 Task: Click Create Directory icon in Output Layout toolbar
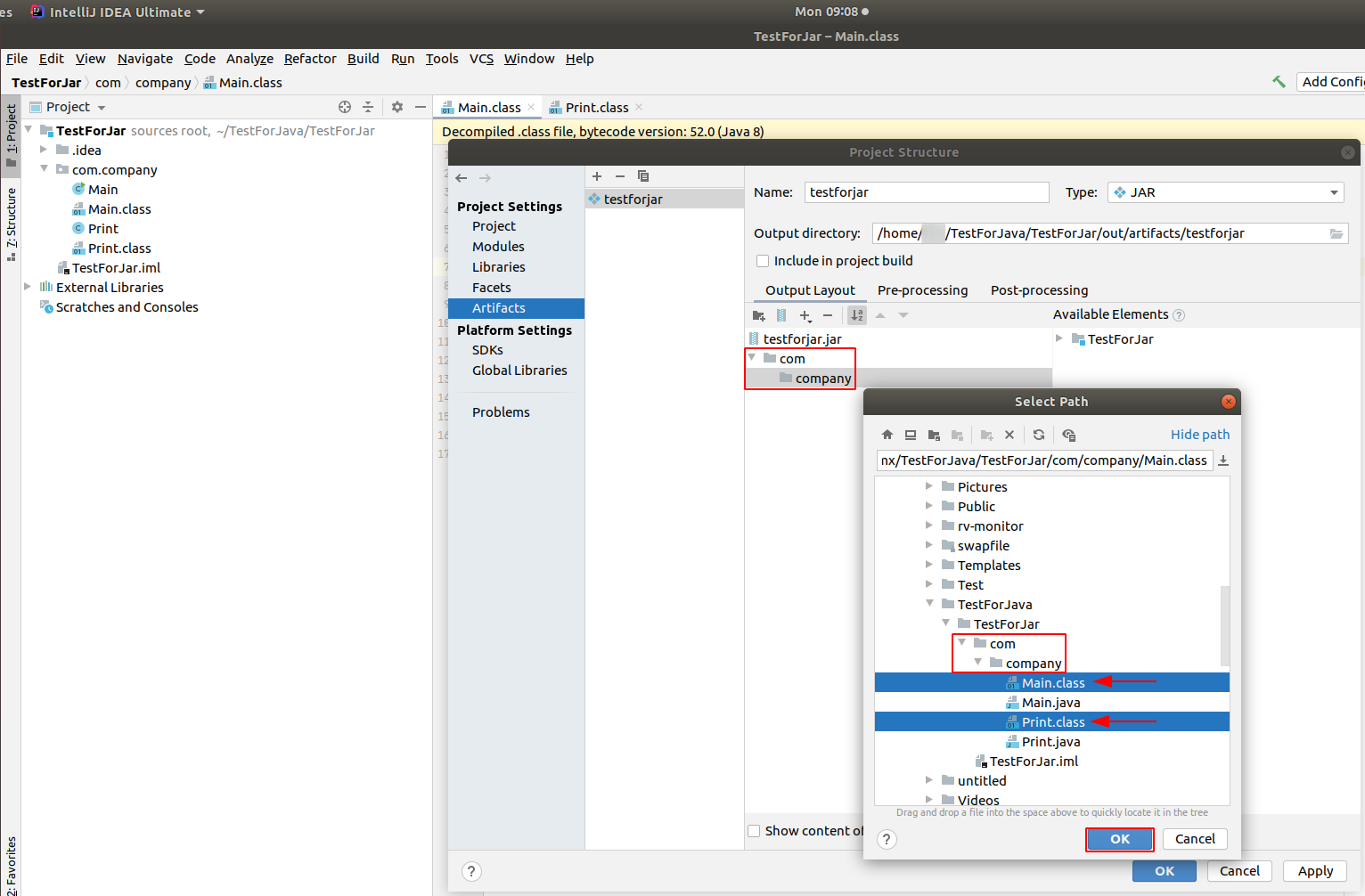759,315
